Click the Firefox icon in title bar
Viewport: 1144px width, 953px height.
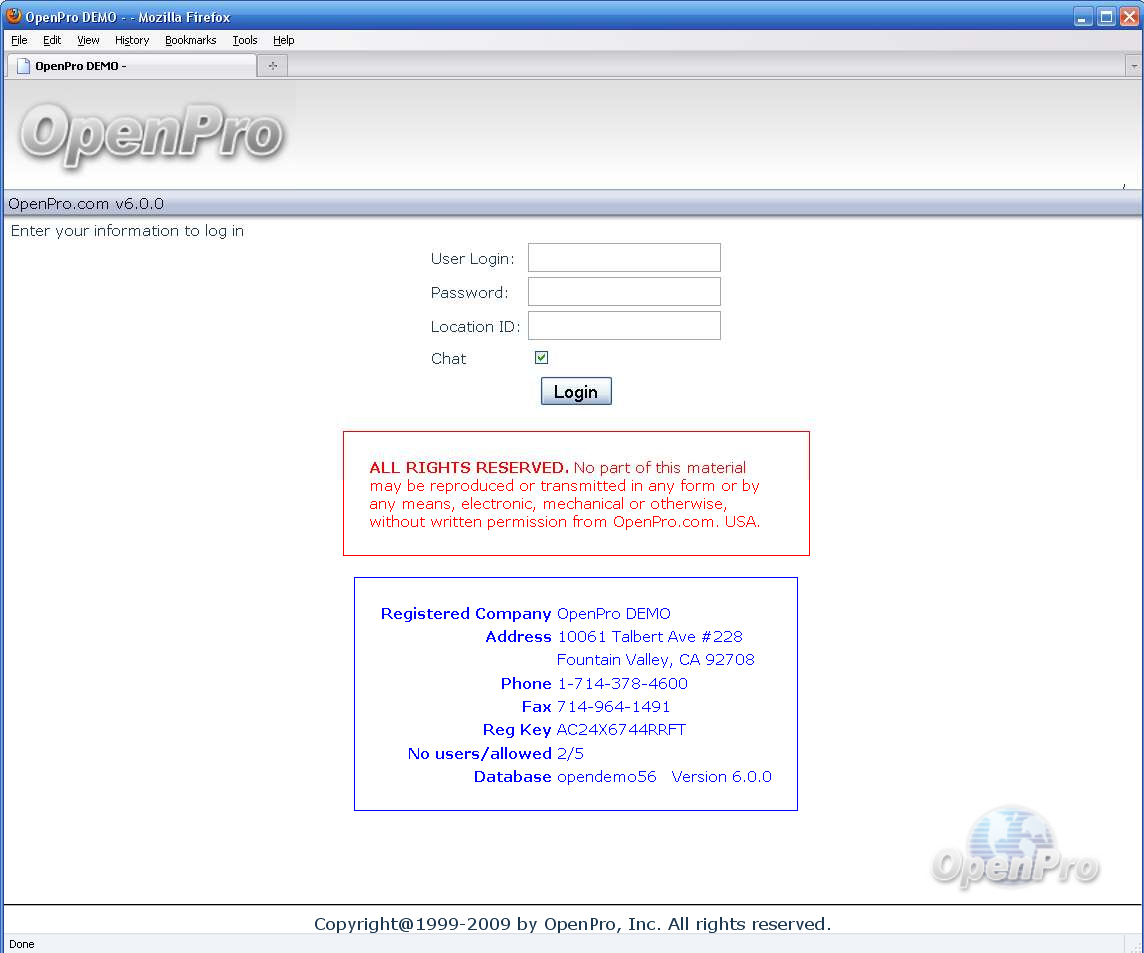pyautogui.click(x=14, y=16)
